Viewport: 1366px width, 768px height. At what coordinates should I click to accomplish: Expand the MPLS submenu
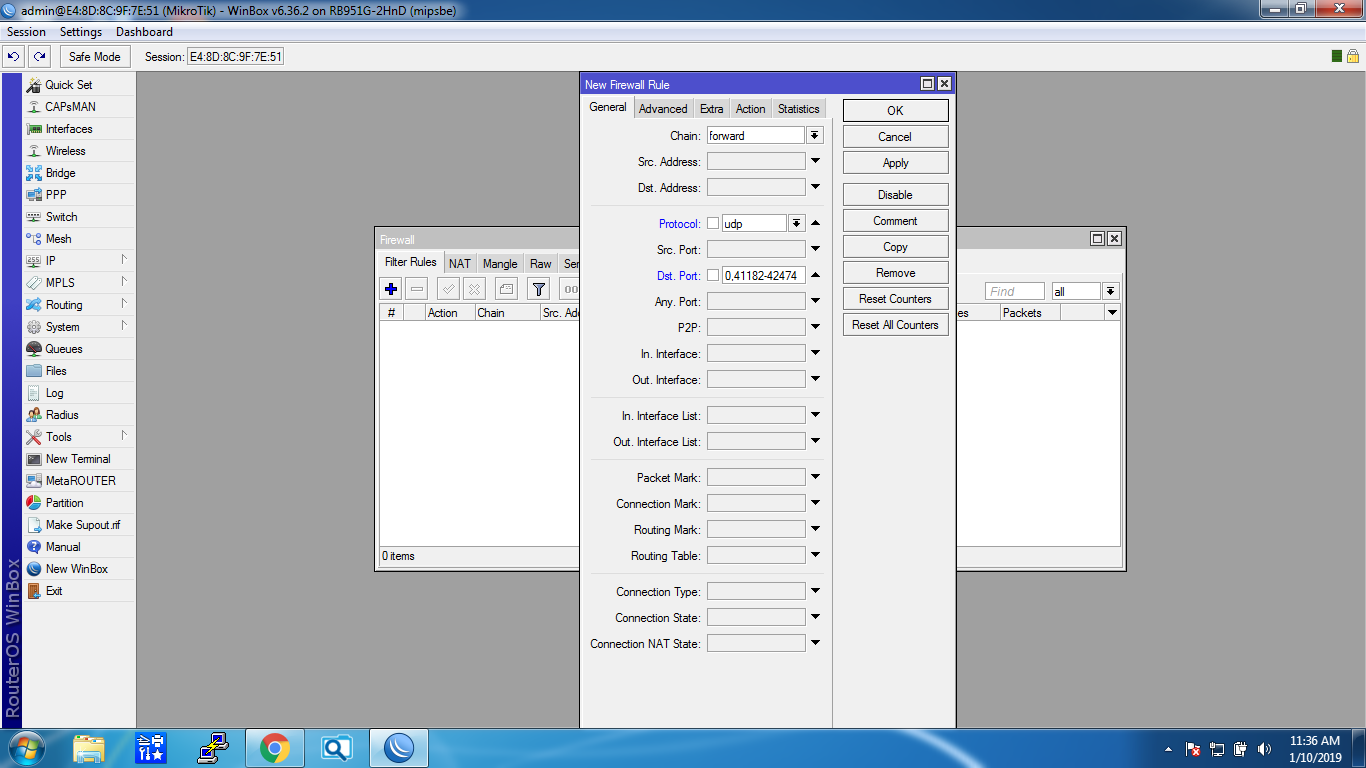(124, 282)
